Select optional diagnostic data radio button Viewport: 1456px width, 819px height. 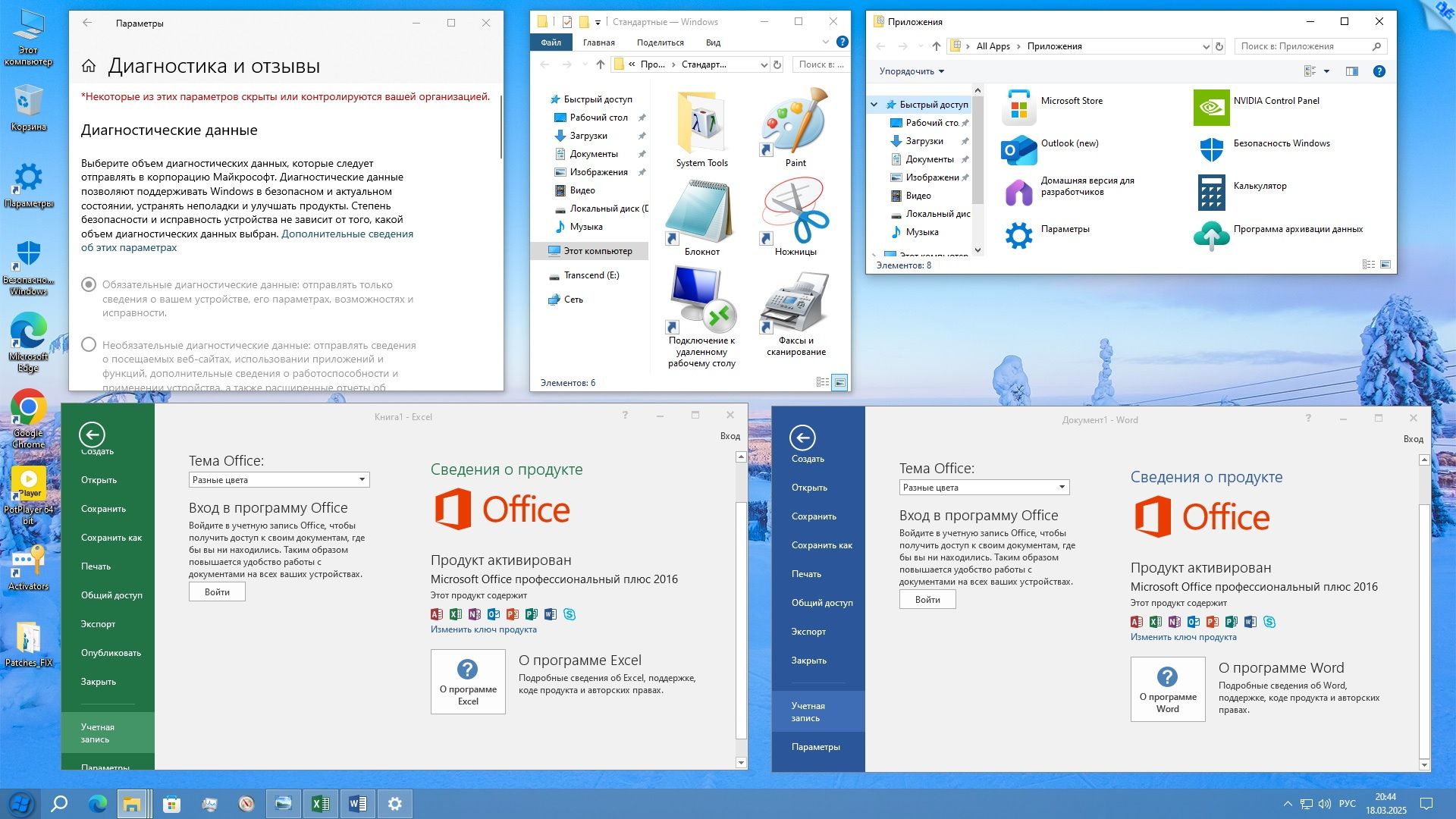89,345
